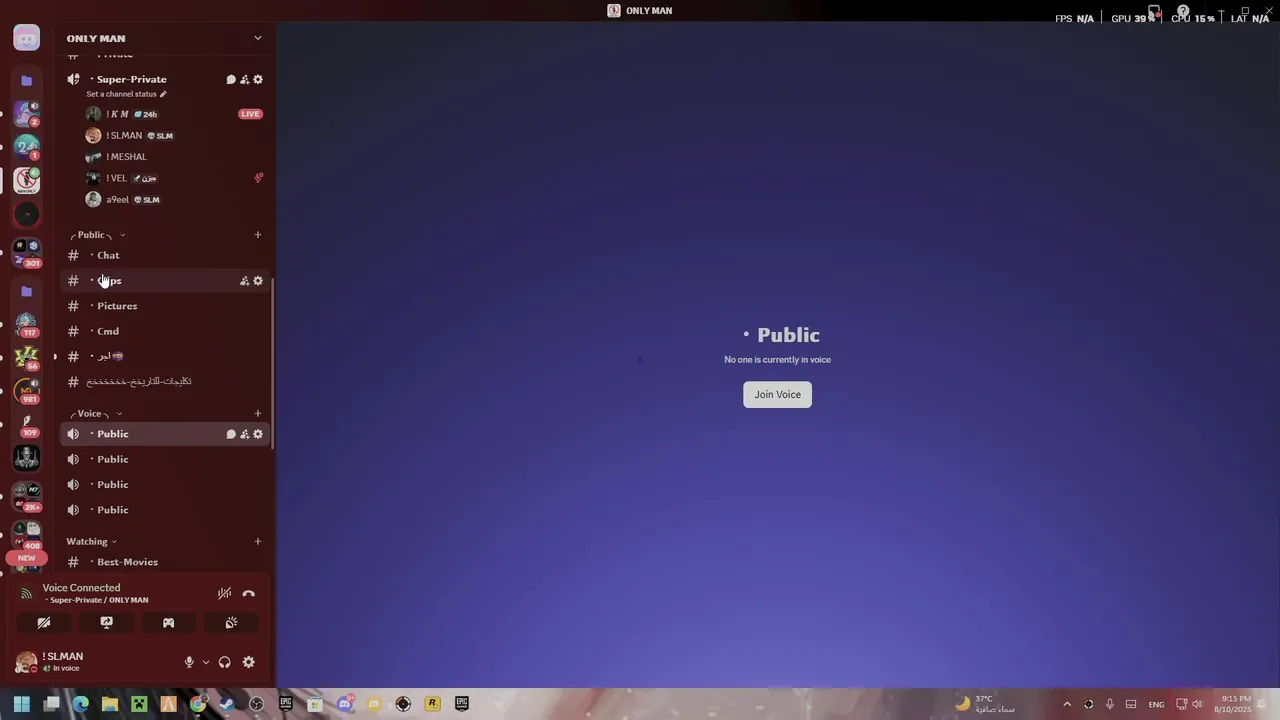Click the Join Voice button
The height and width of the screenshot is (720, 1280).
click(x=777, y=394)
